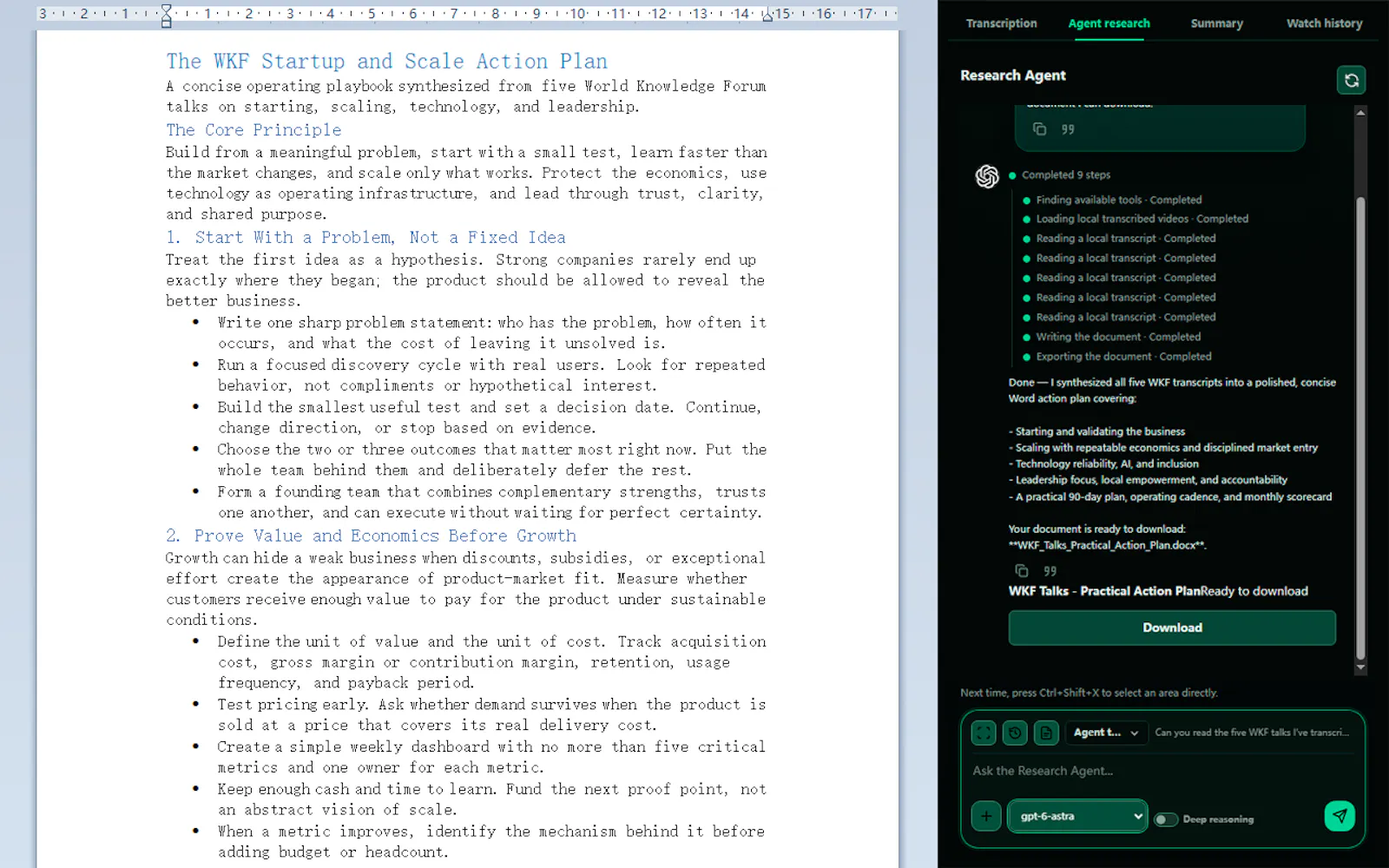The height and width of the screenshot is (868, 1389).
Task: Copy the agent's final response text
Action: tap(1022, 571)
